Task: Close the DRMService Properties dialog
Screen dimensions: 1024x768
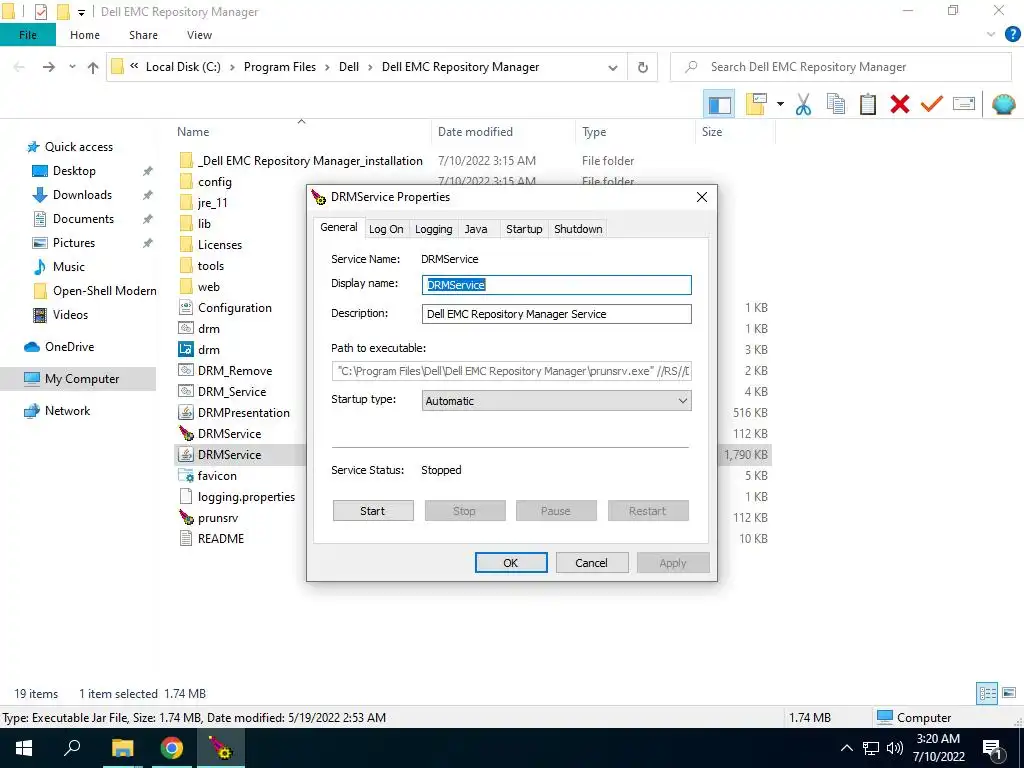Action: click(701, 197)
